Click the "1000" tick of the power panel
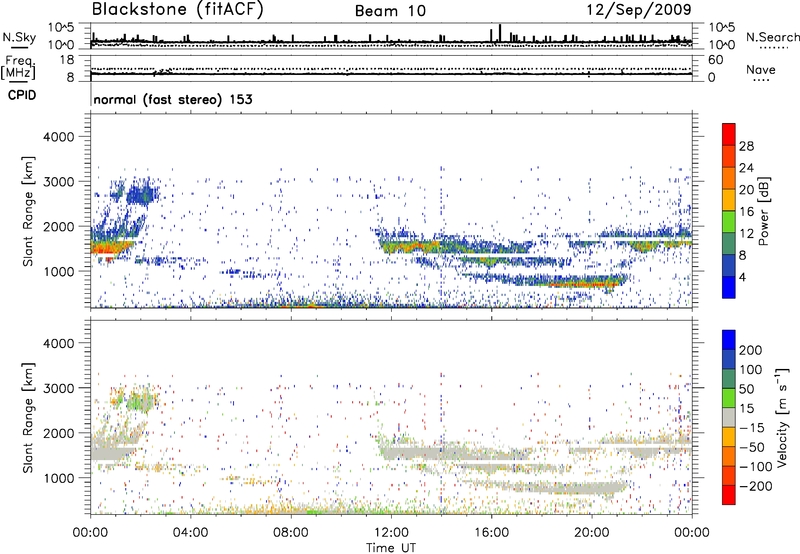 point(58,271)
